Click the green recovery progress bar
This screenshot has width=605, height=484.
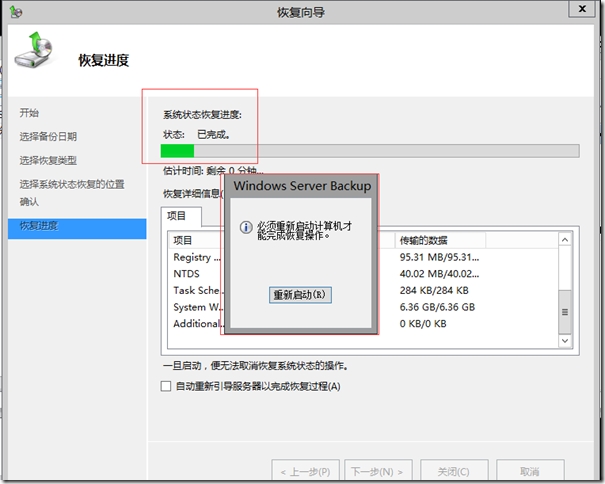pyautogui.click(x=370, y=151)
